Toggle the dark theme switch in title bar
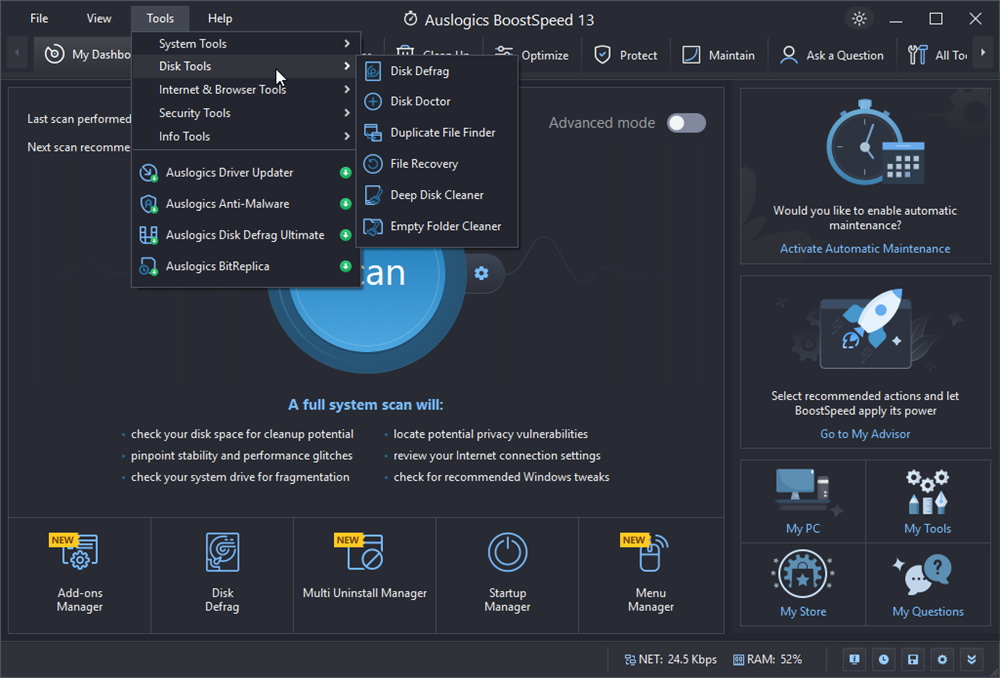 point(859,18)
